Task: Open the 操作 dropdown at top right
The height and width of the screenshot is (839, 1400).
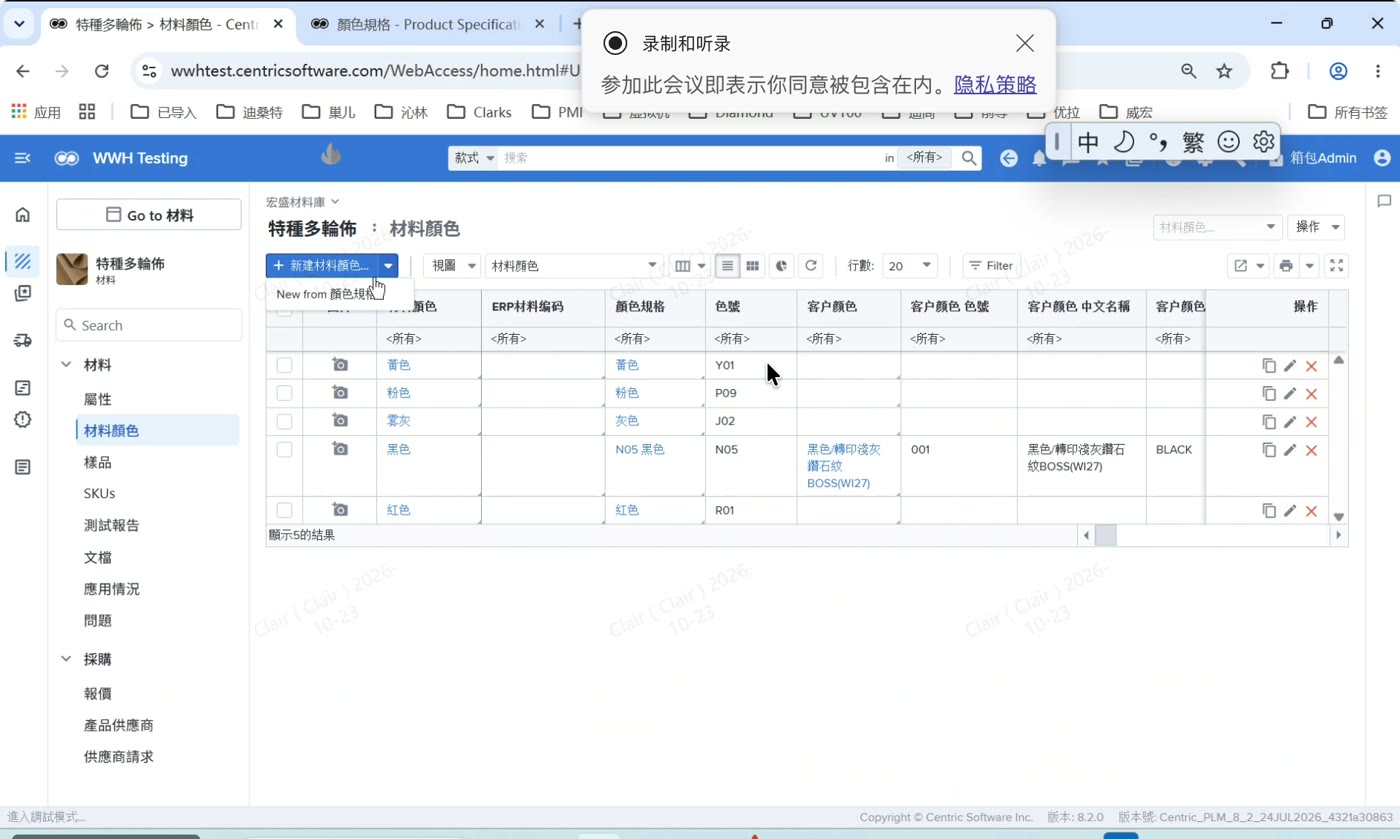Action: click(1316, 227)
